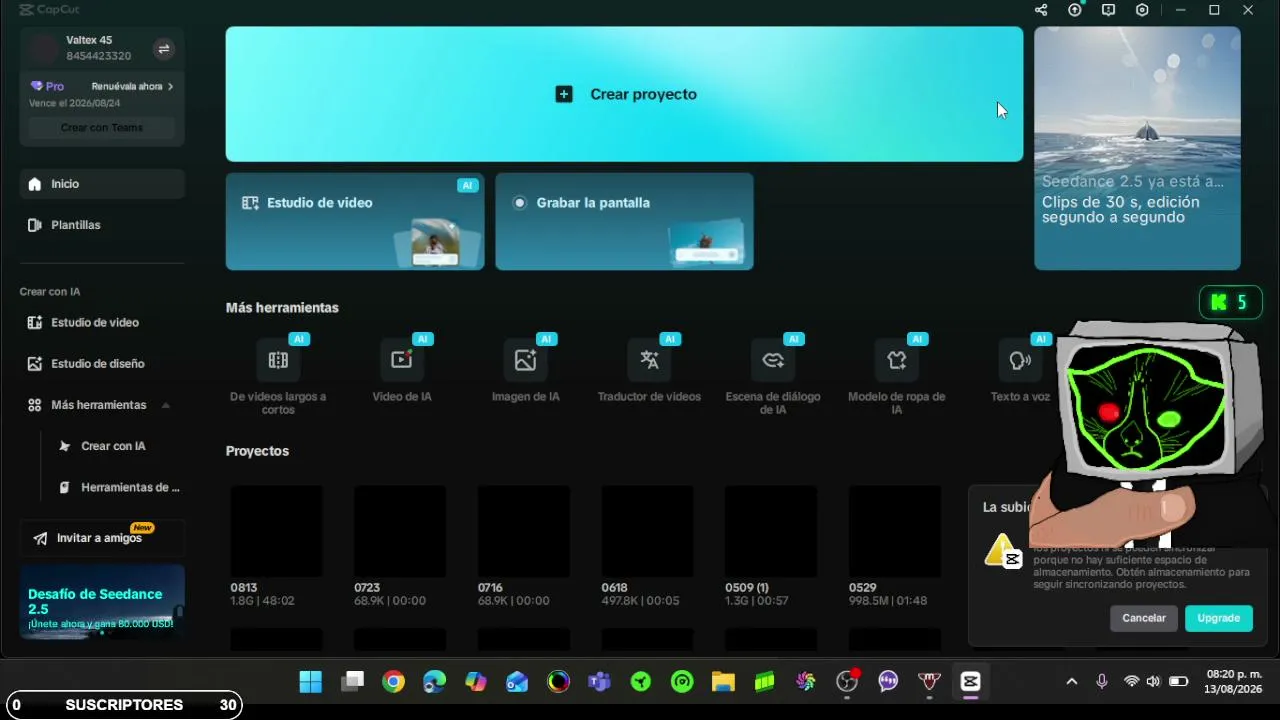The height and width of the screenshot is (720, 1280).
Task: Click the volume icon in system tray
Action: pyautogui.click(x=1153, y=682)
